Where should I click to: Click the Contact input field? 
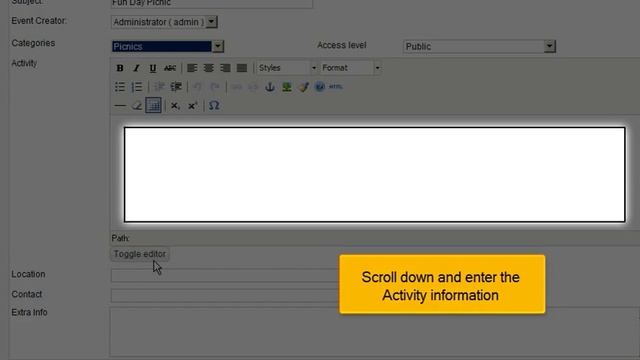point(224,295)
